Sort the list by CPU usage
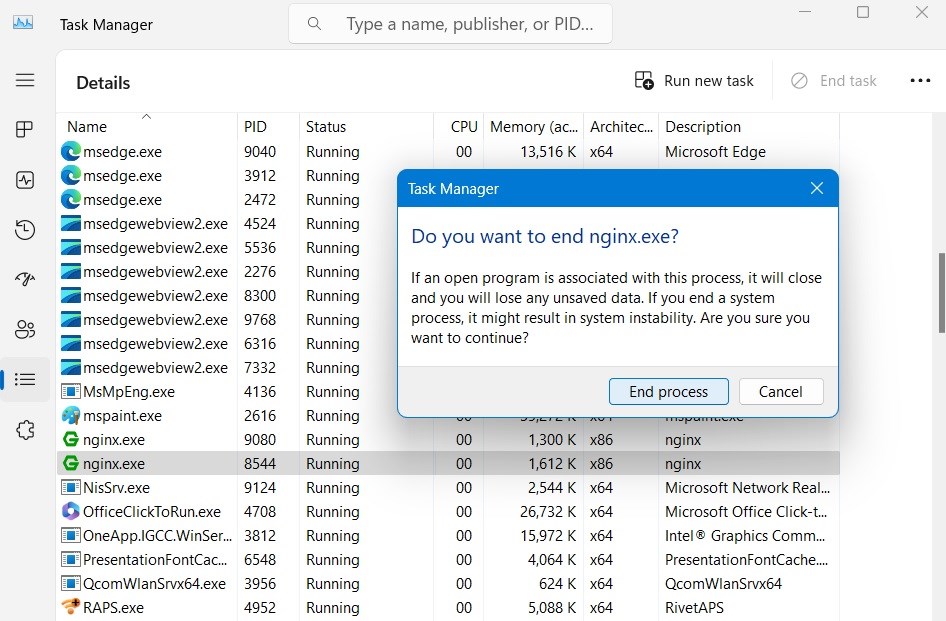 pyautogui.click(x=462, y=126)
